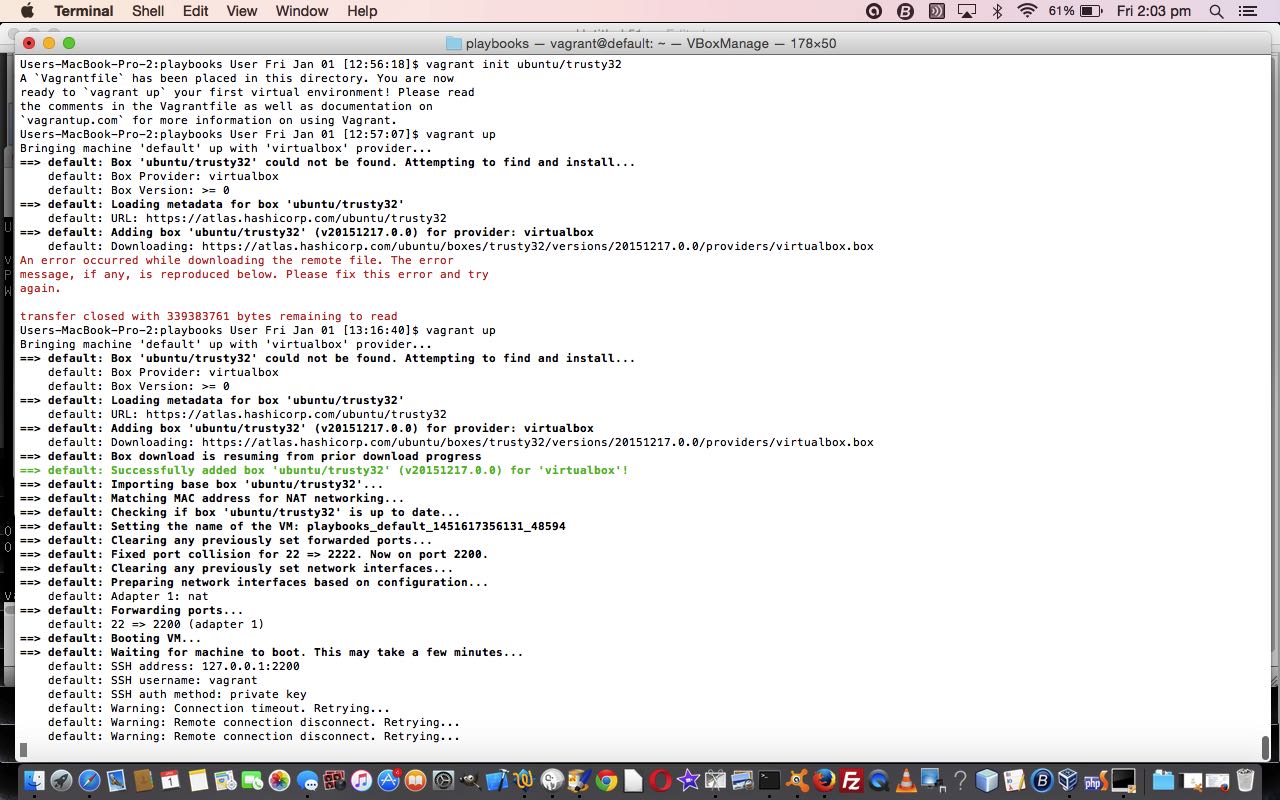This screenshot has width=1280, height=800.
Task: Open Finder from the Dock
Action: (34, 780)
